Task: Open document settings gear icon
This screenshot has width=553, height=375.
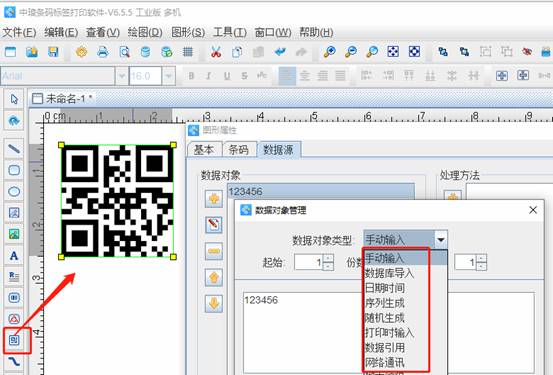Action: (81, 52)
